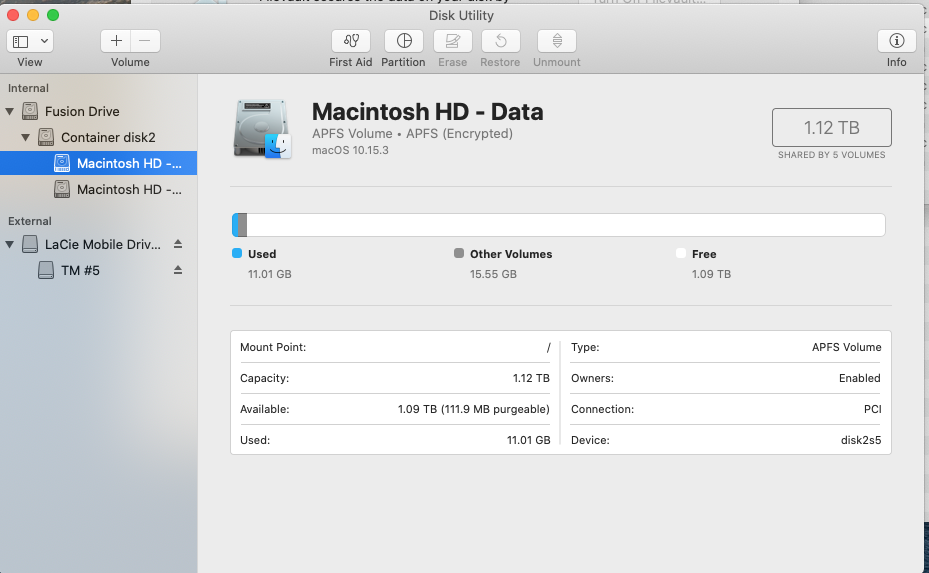Click the sidebar View icon button
929x573 pixels.
pos(21,41)
